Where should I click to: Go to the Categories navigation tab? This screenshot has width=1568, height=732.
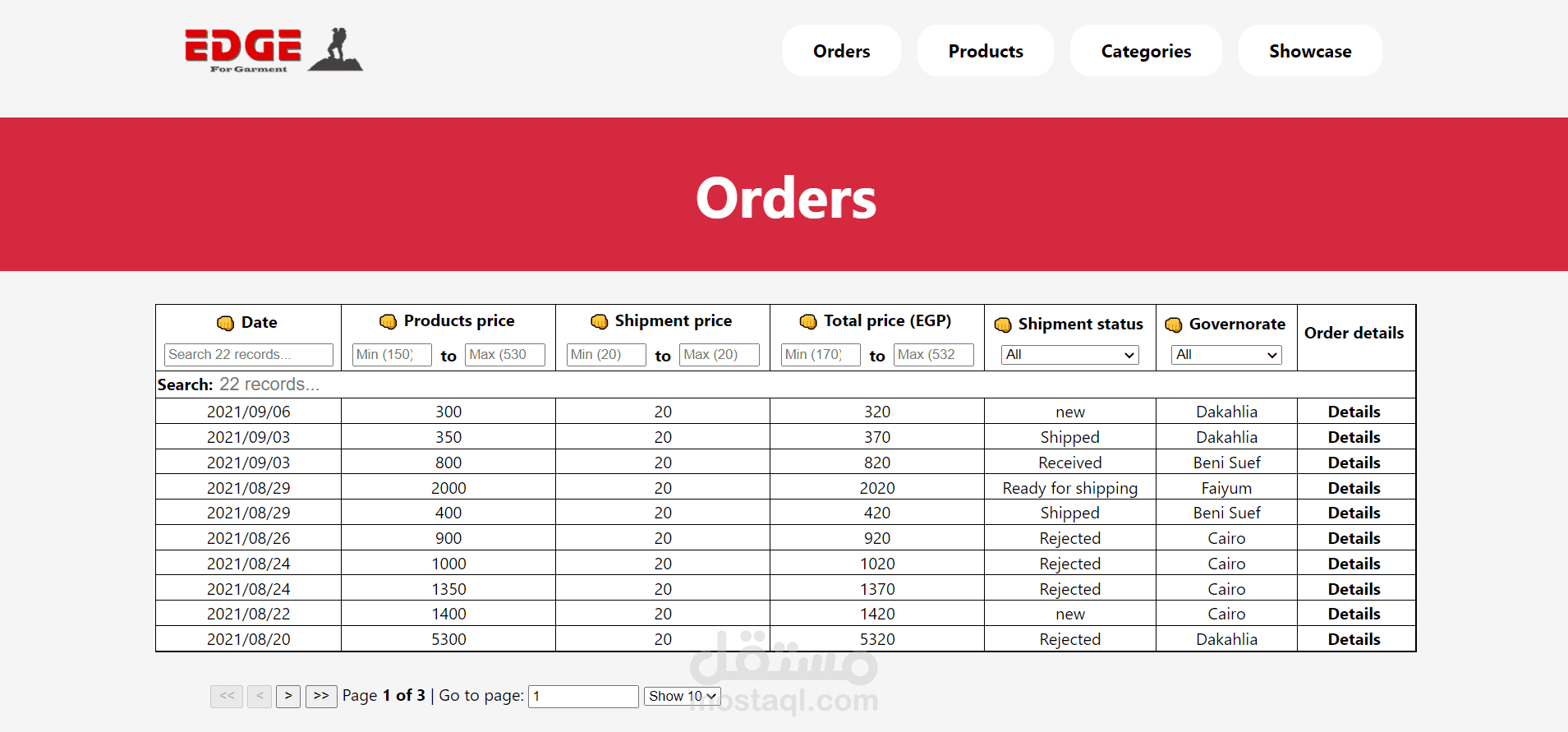coord(1146,51)
